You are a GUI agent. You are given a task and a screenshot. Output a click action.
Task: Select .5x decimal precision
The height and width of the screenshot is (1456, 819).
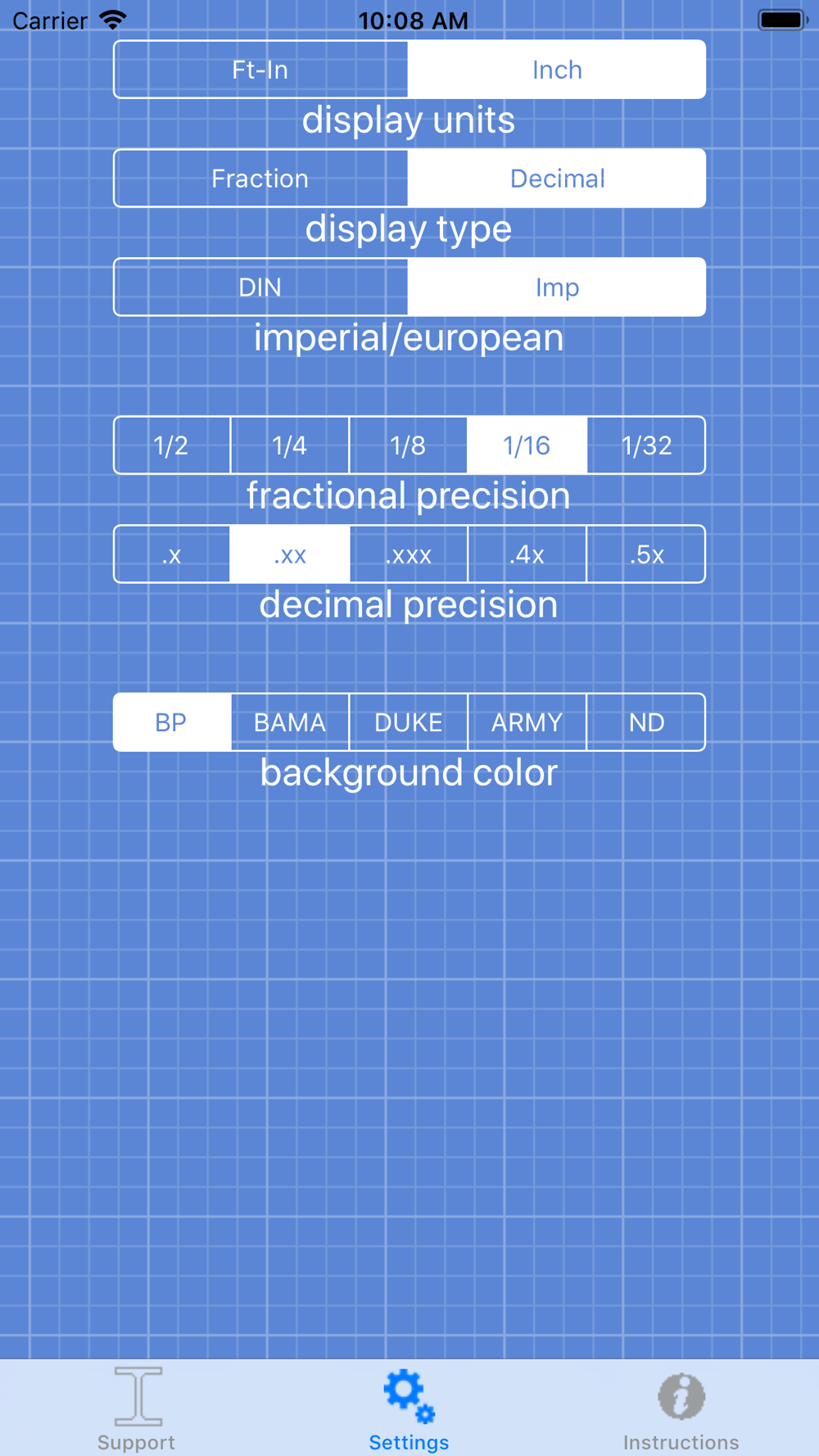pos(646,554)
